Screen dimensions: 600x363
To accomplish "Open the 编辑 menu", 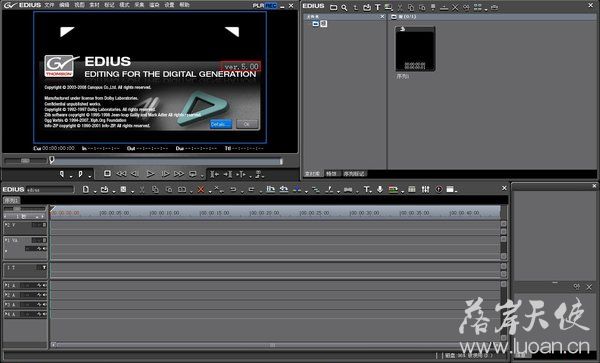I will (64, 5).
